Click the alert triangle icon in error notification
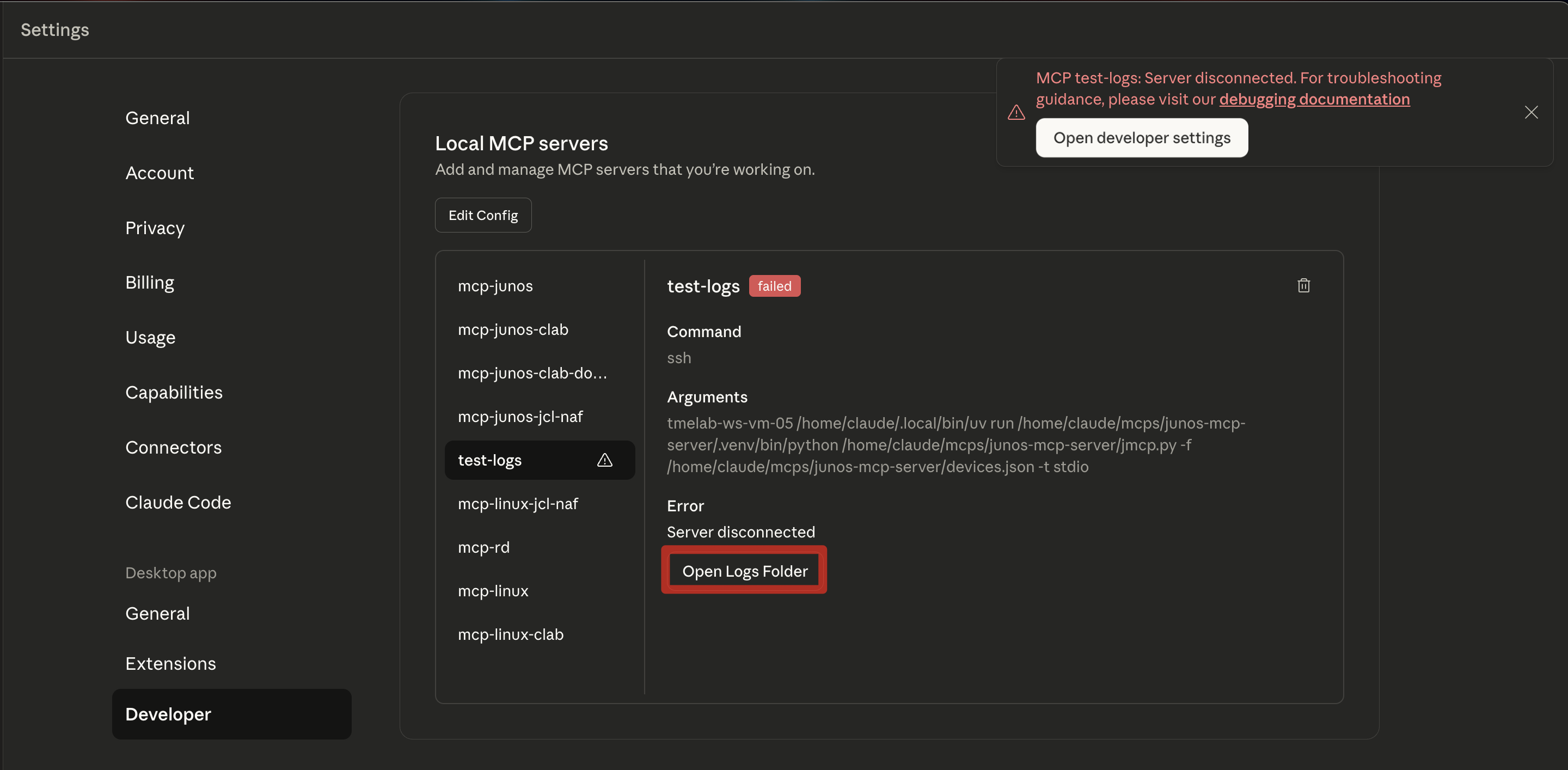The height and width of the screenshot is (770, 1568). tap(1016, 113)
